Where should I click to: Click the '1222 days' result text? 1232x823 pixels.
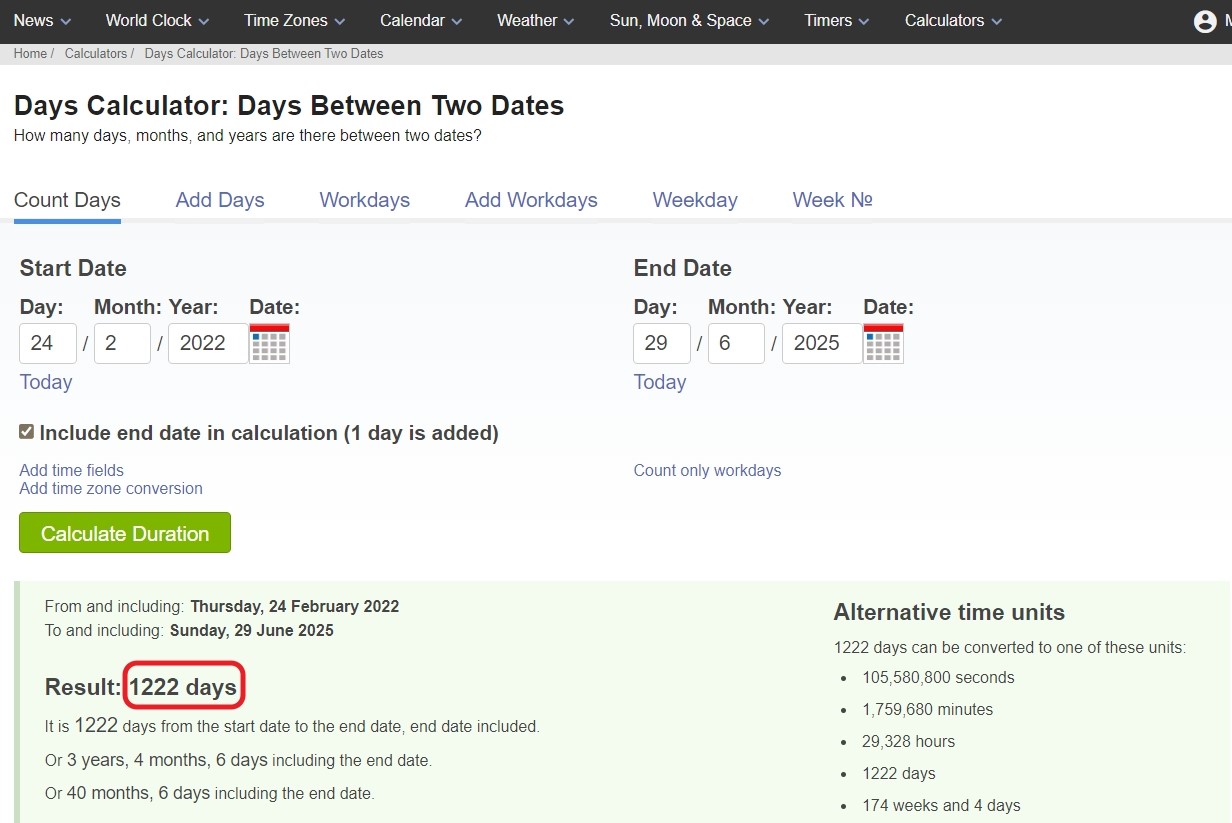(183, 687)
